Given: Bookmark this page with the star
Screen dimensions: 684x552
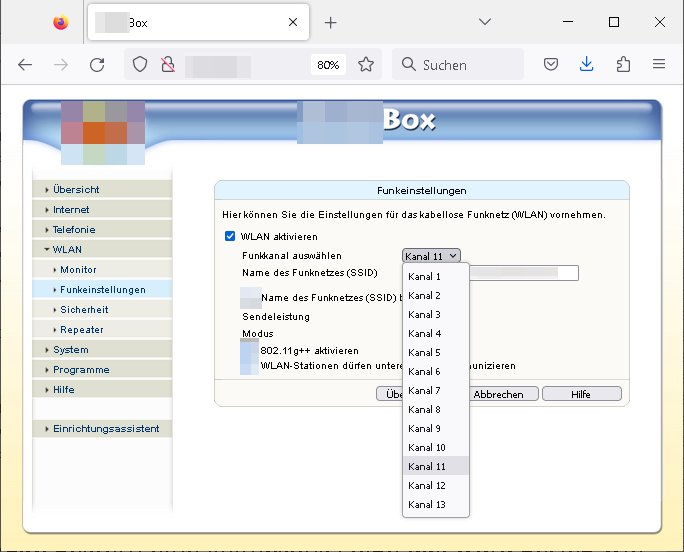Looking at the screenshot, I should pos(366,65).
